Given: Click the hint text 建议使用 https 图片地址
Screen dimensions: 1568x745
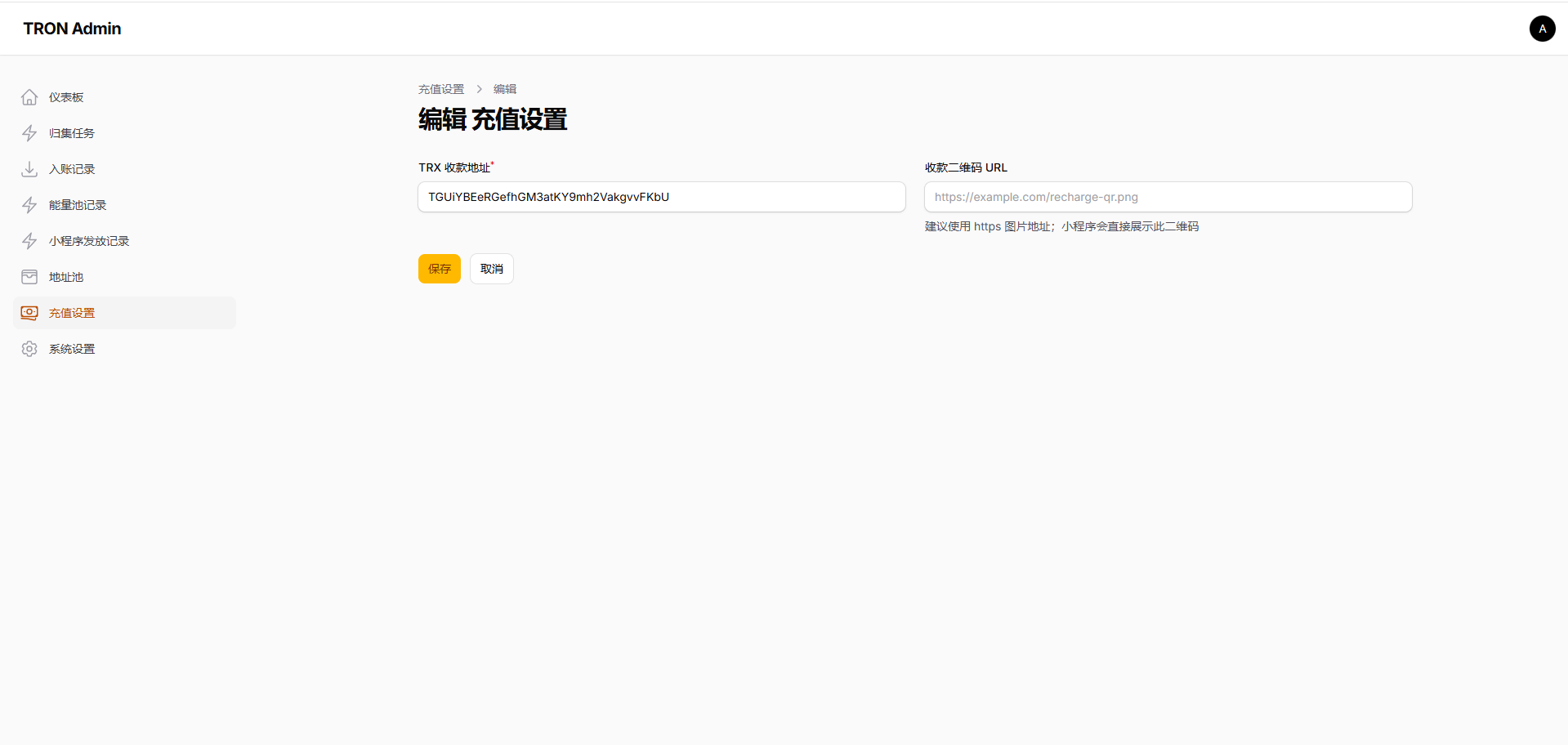Looking at the screenshot, I should pyautogui.click(x=1062, y=226).
